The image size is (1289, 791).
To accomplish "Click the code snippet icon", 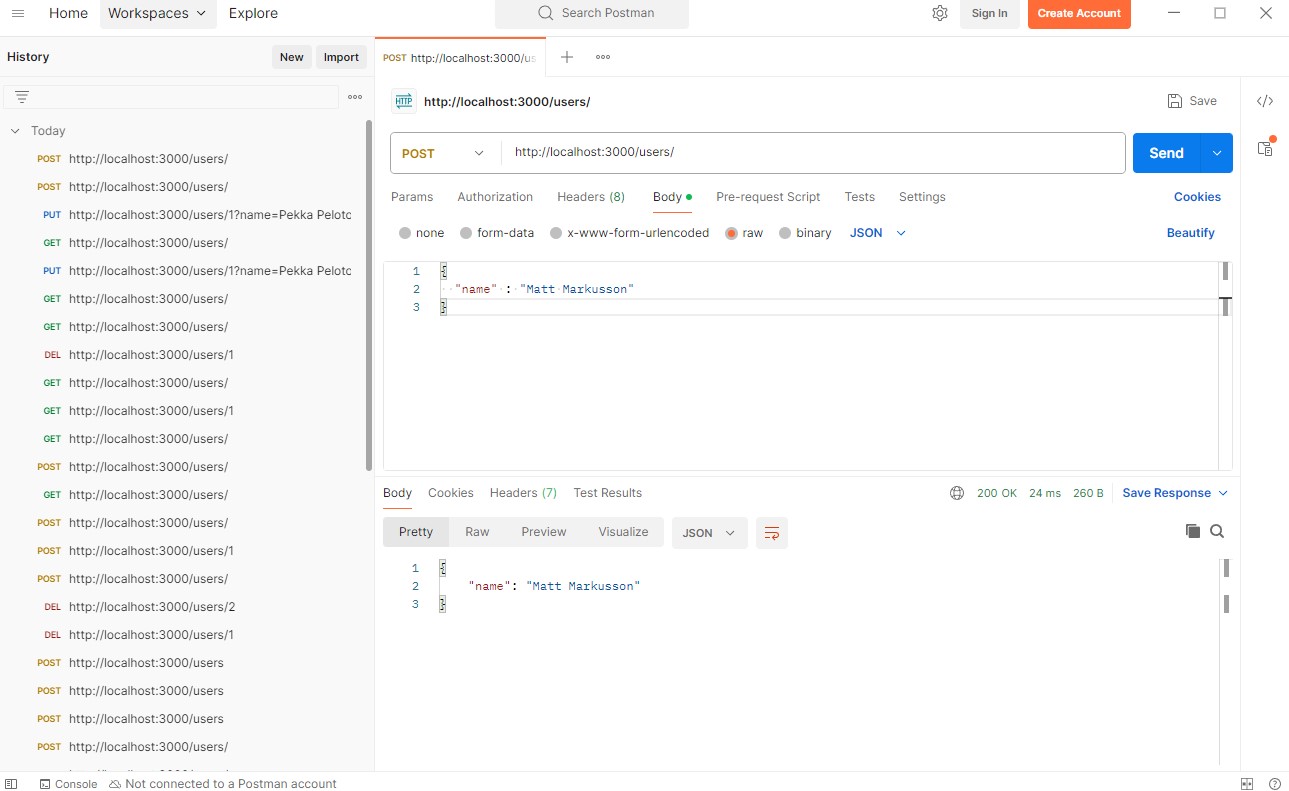I will (1264, 101).
